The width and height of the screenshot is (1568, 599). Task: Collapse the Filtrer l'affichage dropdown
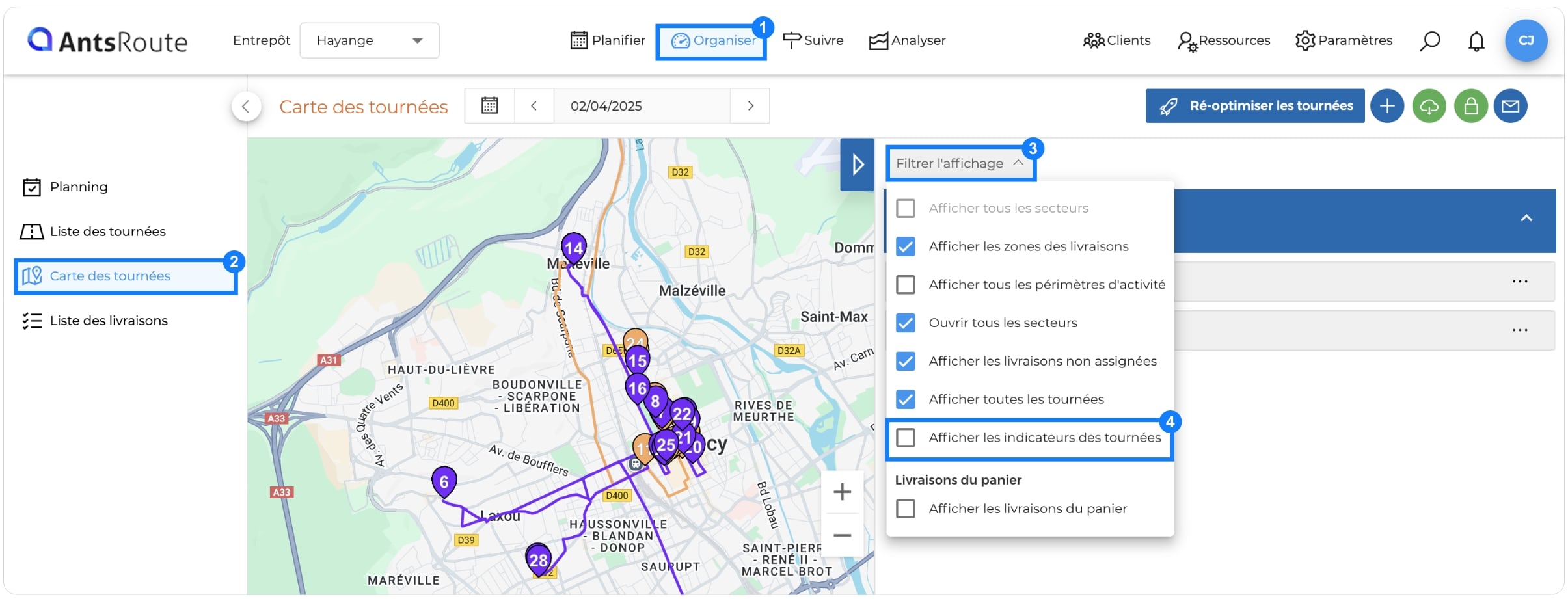click(x=960, y=163)
